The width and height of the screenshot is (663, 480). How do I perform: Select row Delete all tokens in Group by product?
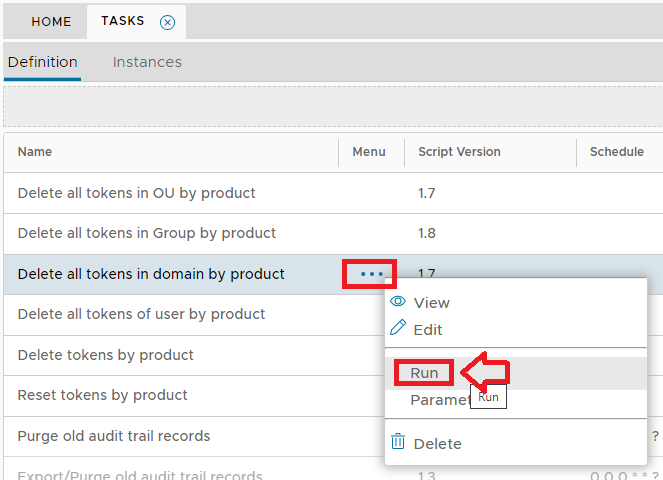pos(147,233)
